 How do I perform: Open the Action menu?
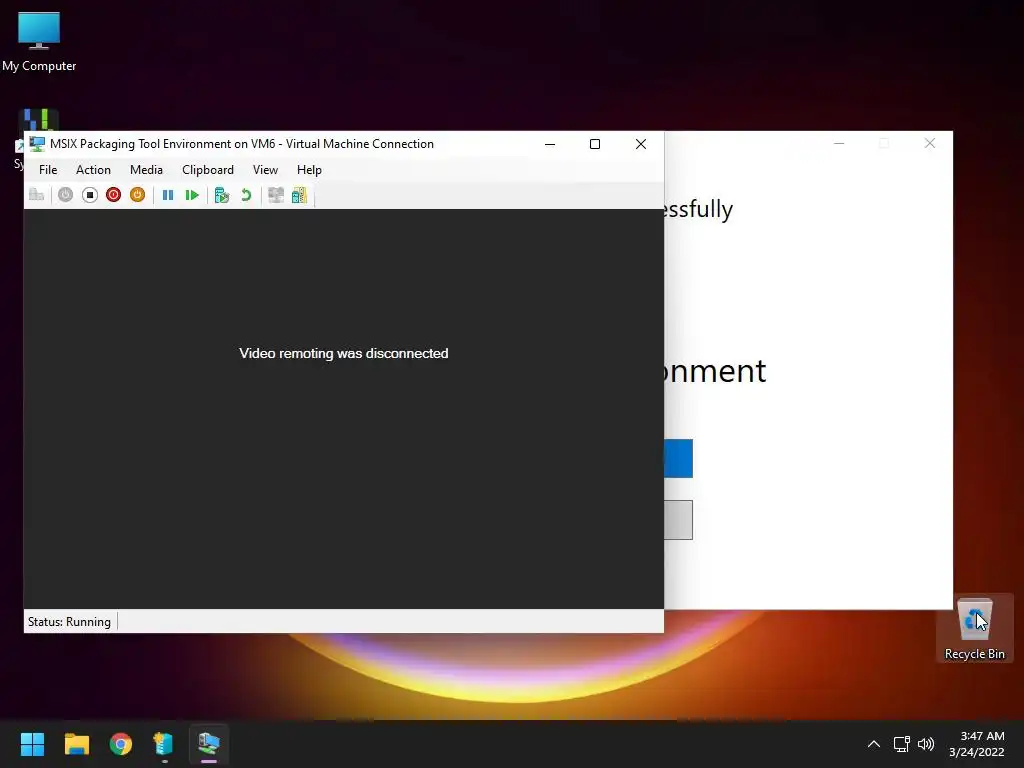click(93, 170)
